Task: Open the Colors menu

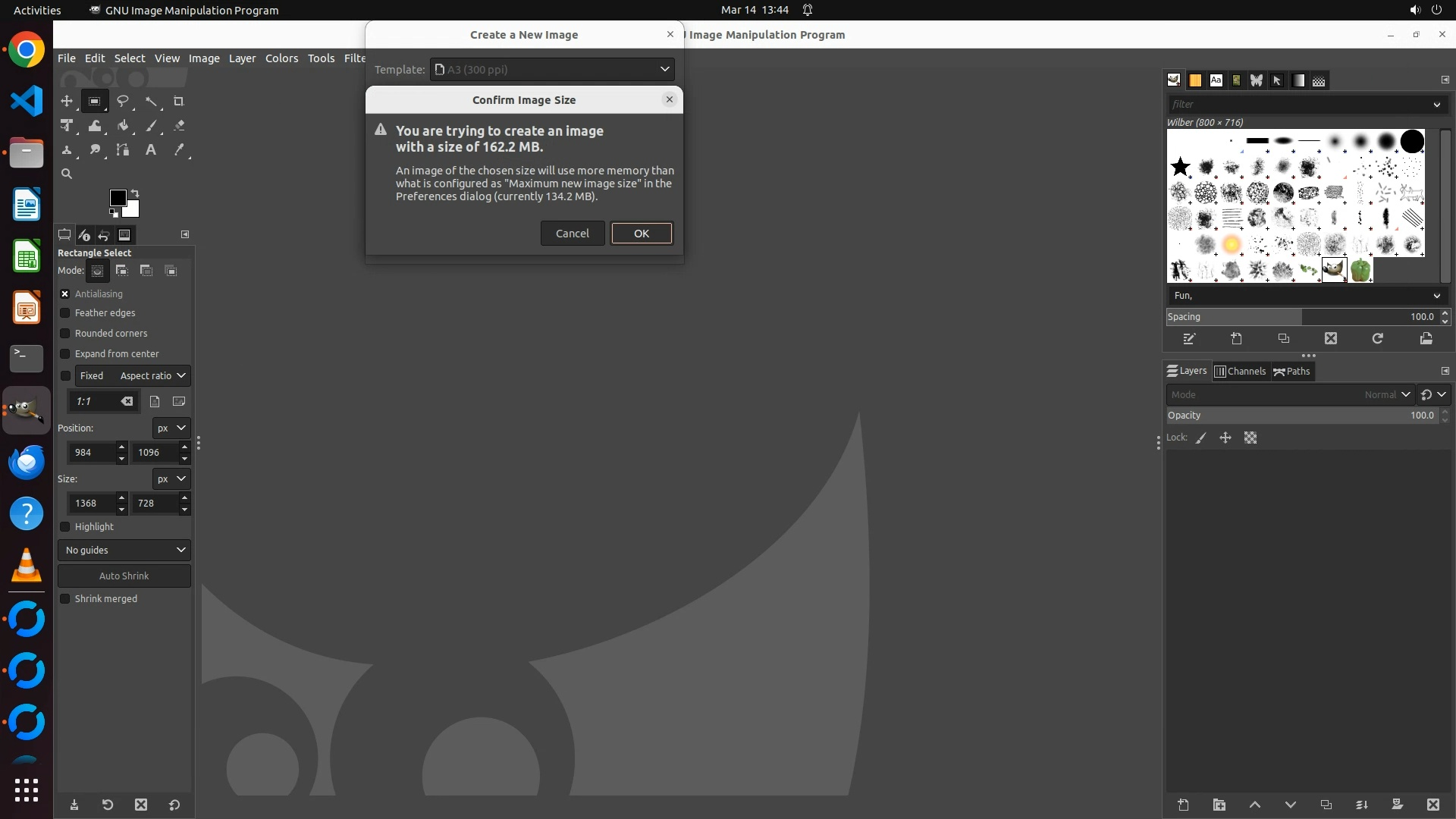Action: point(281,58)
